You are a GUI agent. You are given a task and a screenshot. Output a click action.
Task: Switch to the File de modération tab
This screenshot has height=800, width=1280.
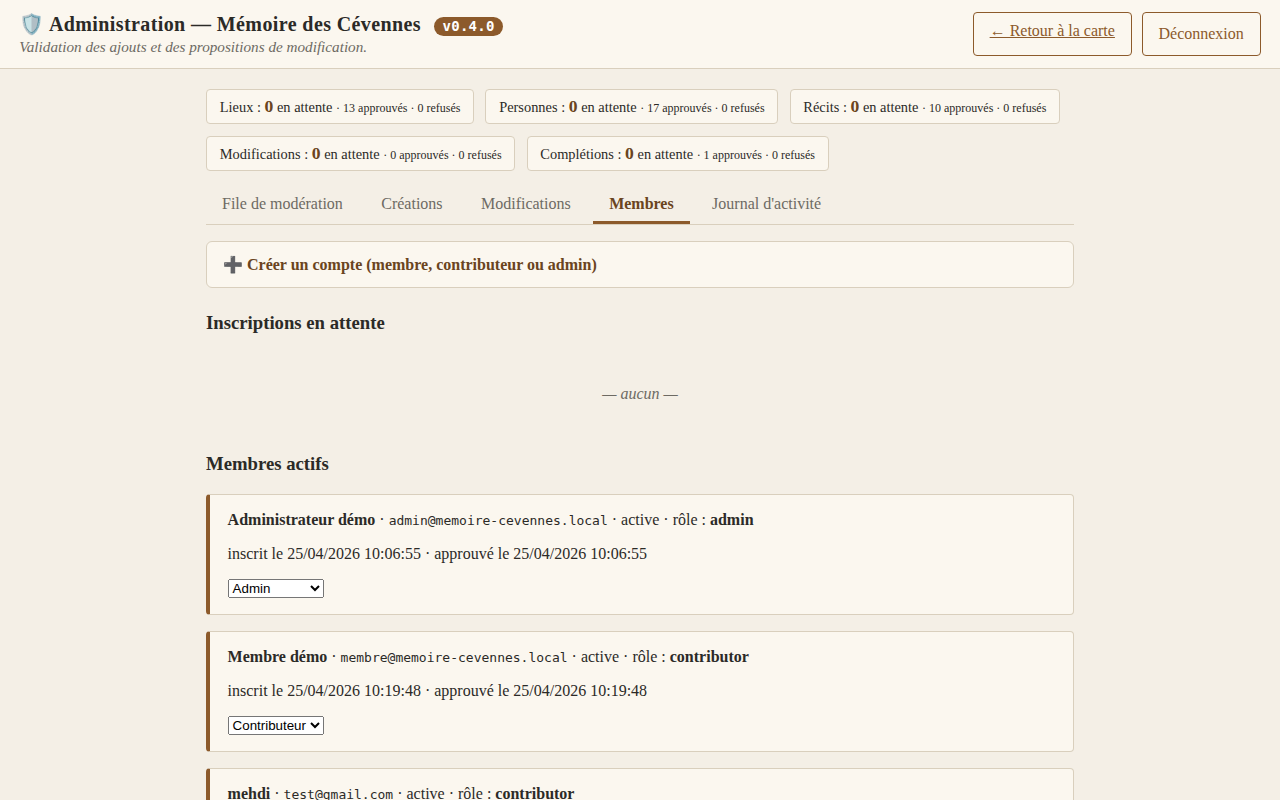tap(282, 203)
